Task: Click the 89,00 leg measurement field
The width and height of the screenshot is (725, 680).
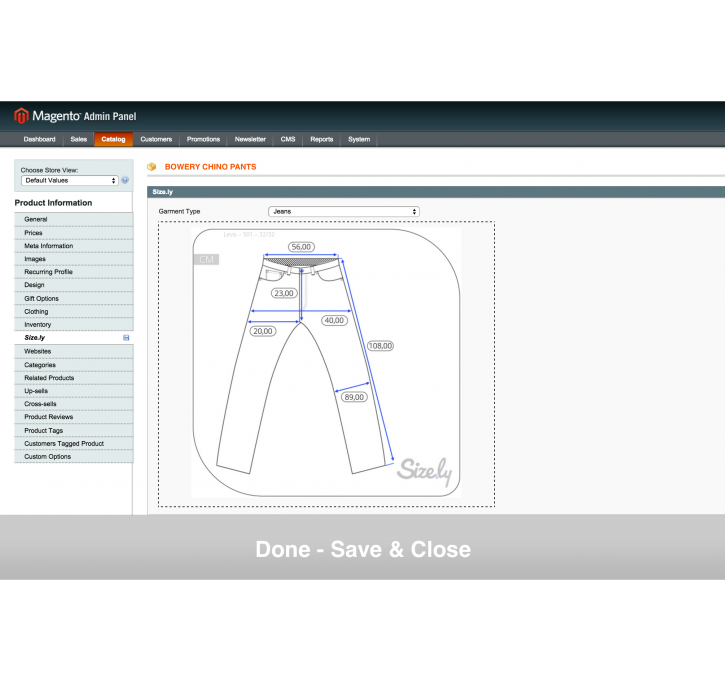Action: click(x=354, y=397)
